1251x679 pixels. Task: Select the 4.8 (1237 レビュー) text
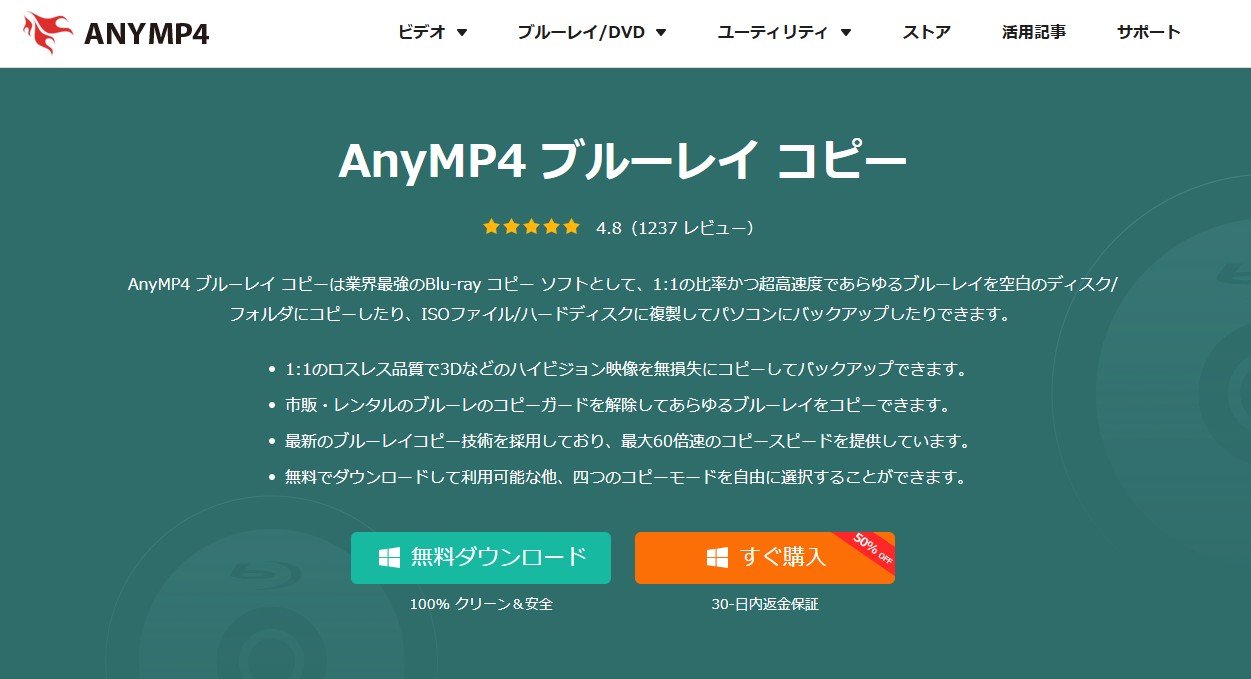(675, 228)
